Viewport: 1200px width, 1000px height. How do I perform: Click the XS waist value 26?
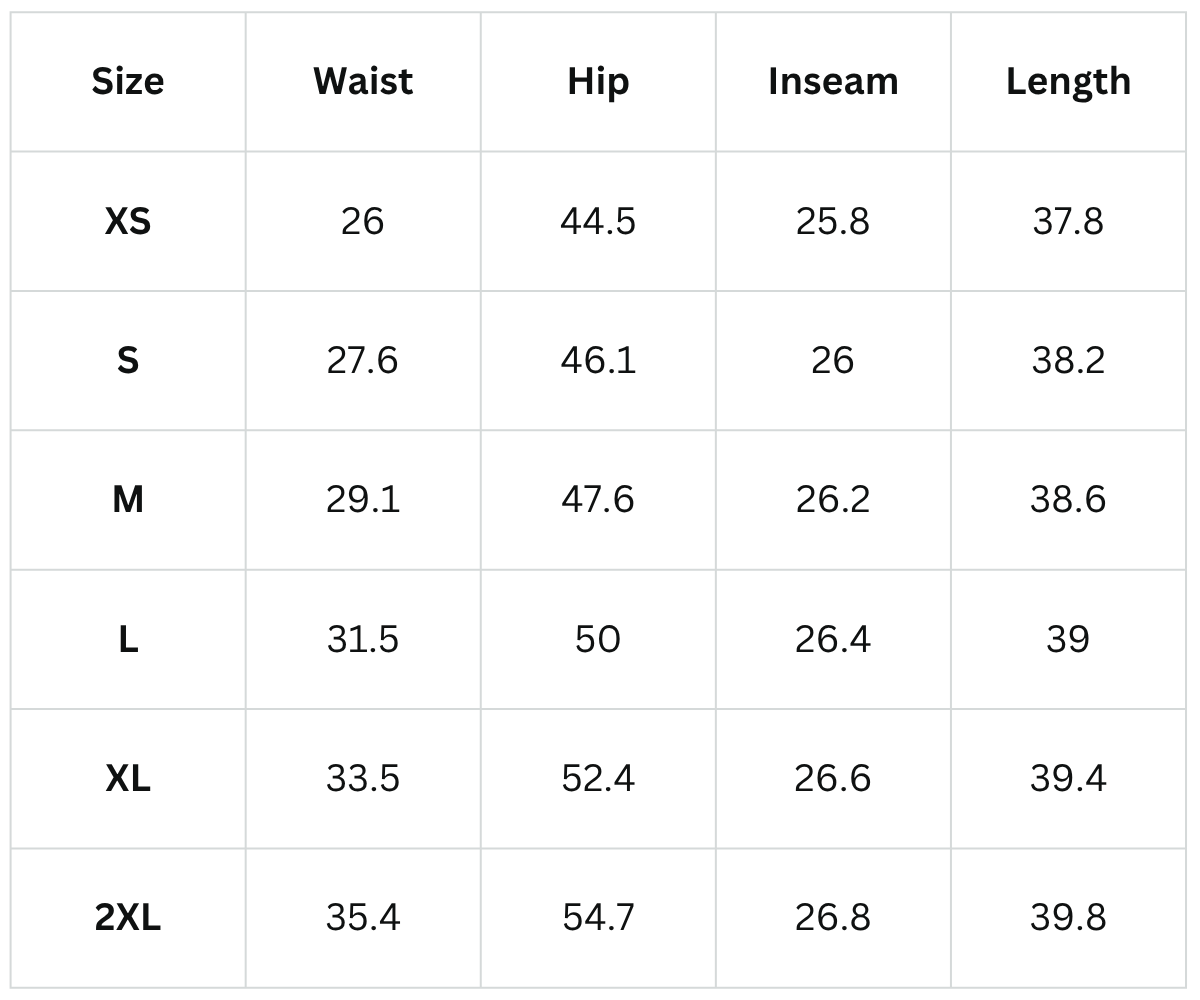363,221
